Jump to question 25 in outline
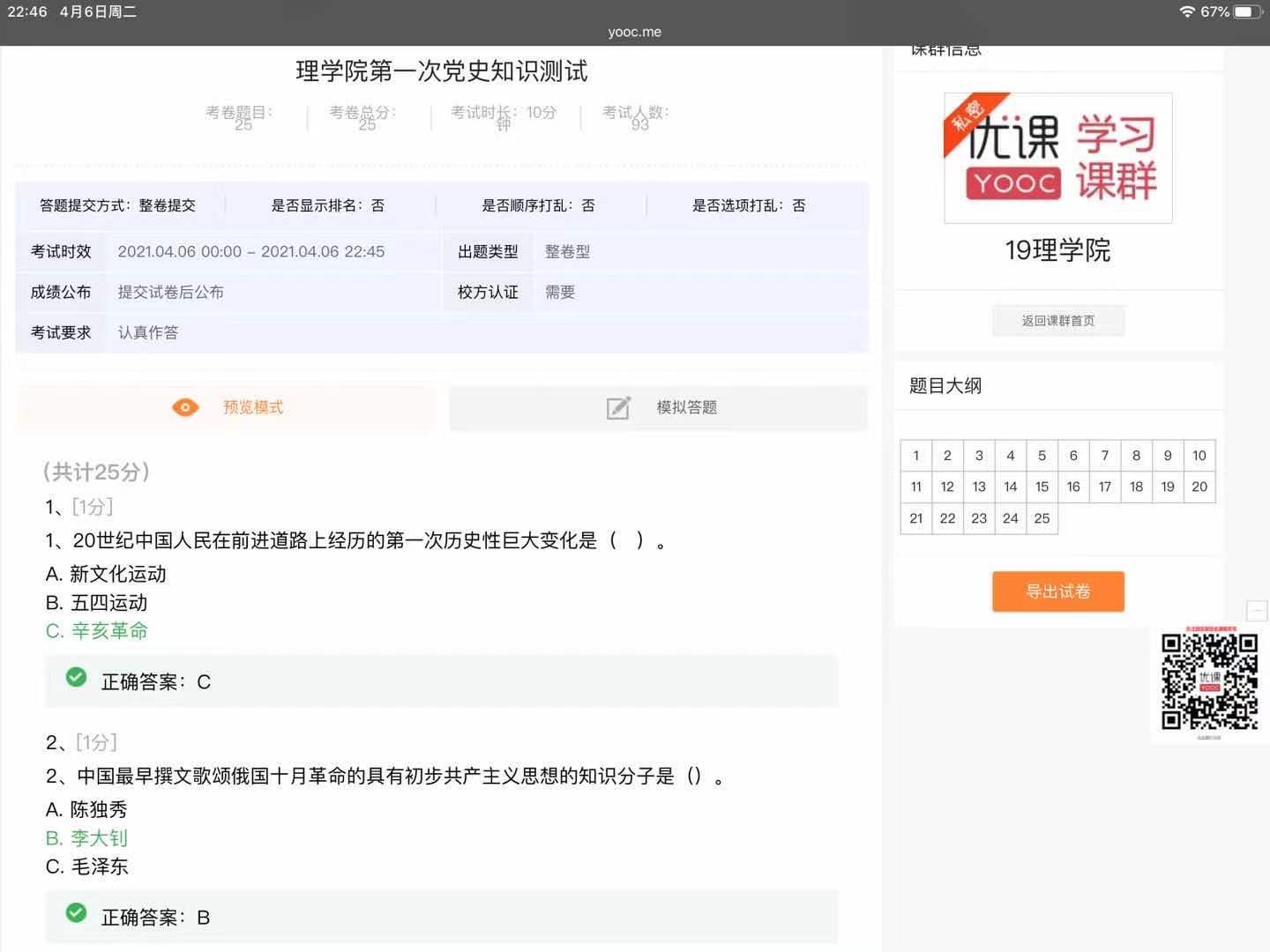1270x952 pixels. (1042, 518)
